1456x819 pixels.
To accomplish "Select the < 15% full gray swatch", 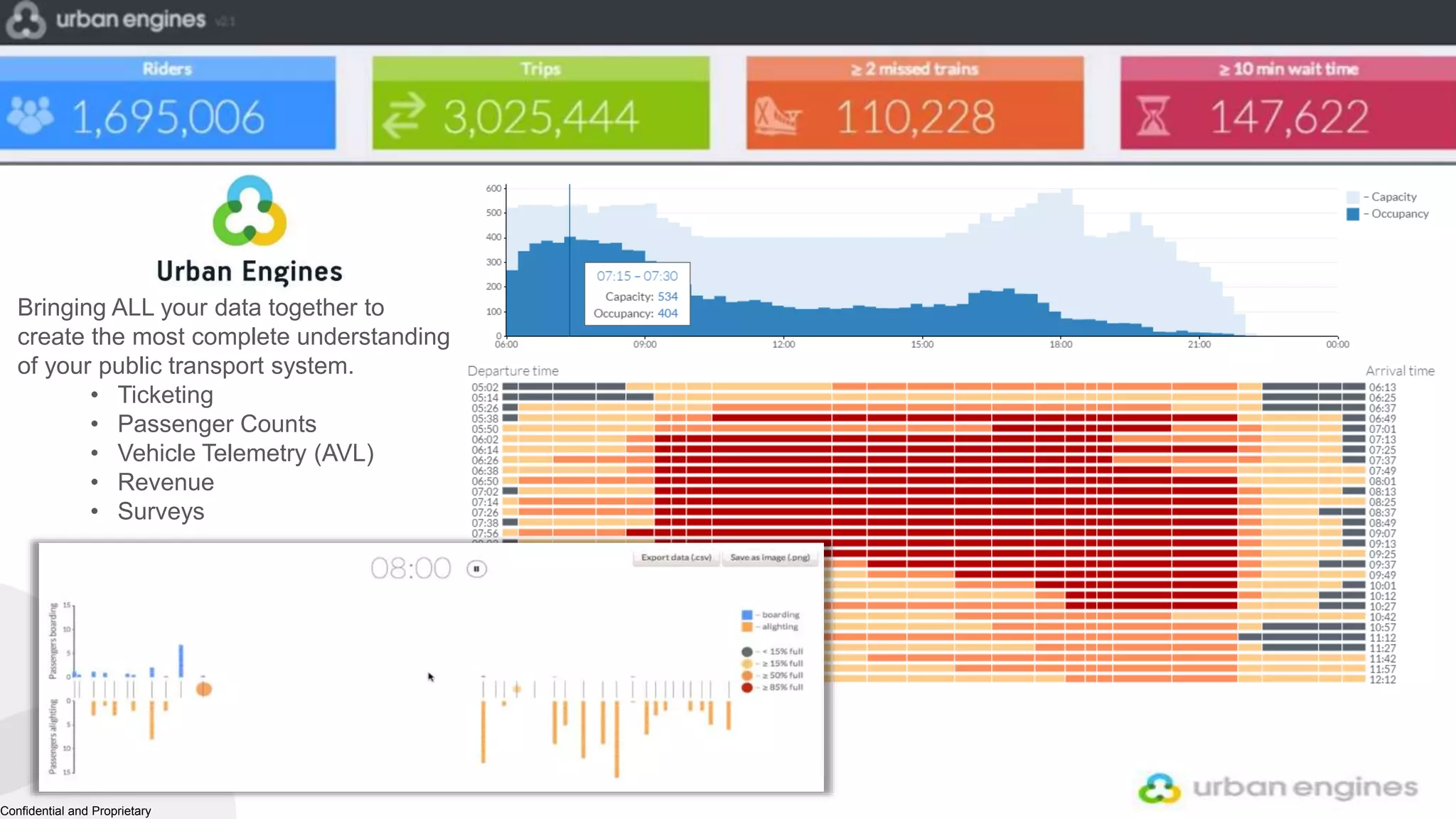I will 747,651.
